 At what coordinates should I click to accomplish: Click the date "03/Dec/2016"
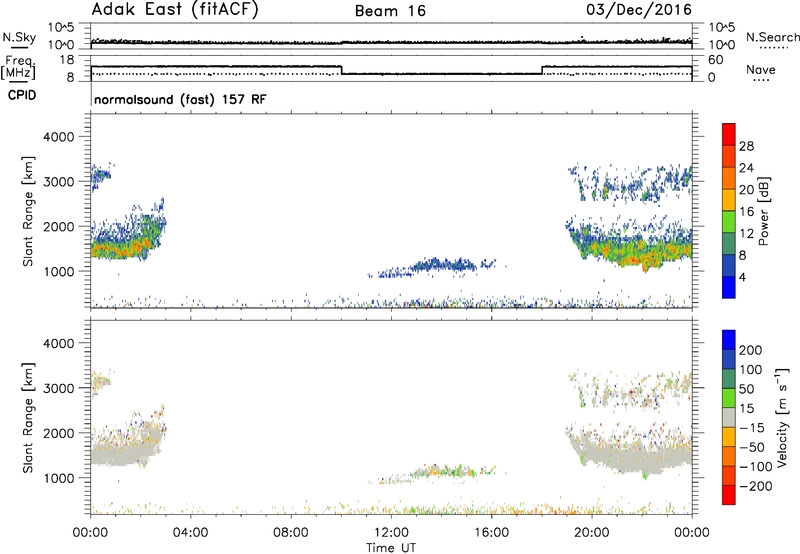(639, 10)
